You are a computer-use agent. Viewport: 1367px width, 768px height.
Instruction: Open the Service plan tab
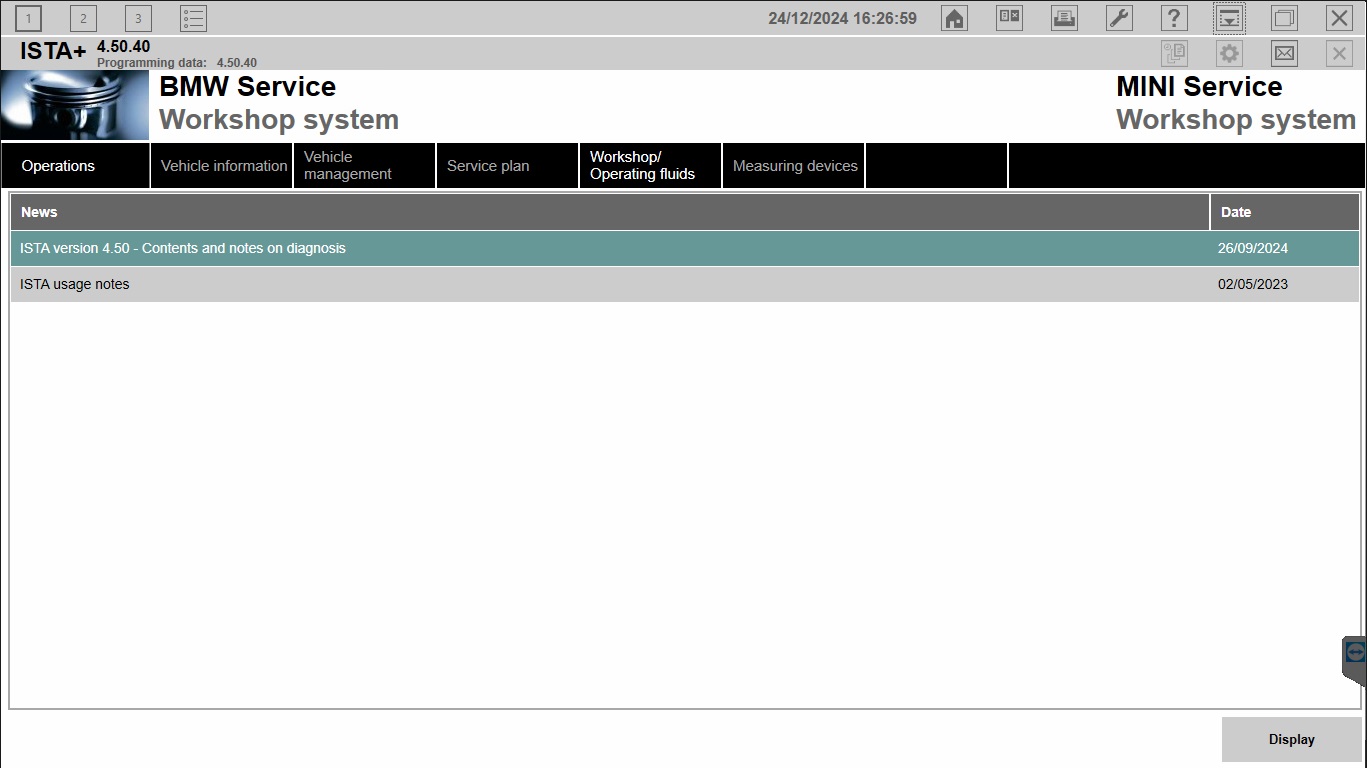[488, 165]
